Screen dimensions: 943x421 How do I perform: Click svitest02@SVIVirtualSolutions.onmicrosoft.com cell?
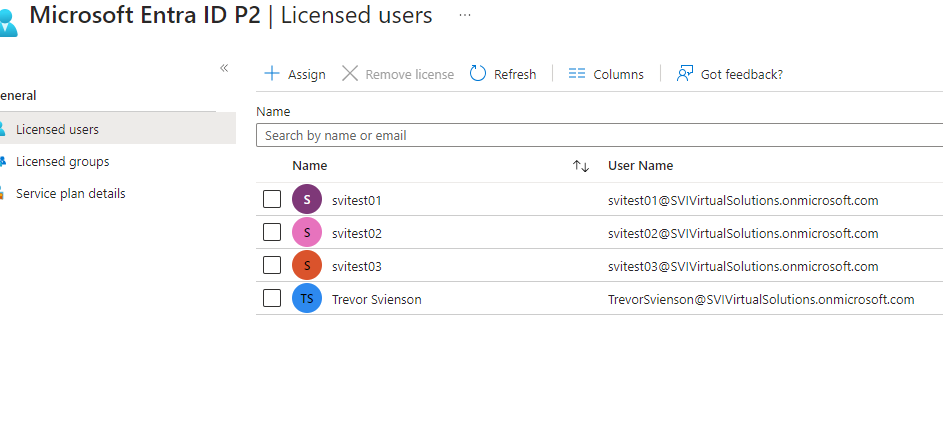coord(743,233)
